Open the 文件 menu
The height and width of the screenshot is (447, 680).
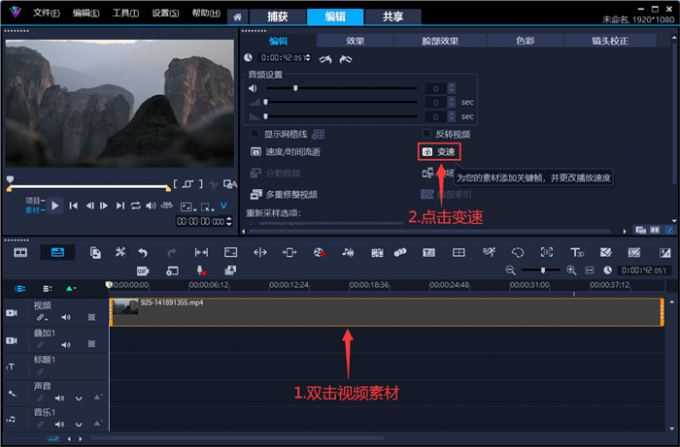click(46, 13)
